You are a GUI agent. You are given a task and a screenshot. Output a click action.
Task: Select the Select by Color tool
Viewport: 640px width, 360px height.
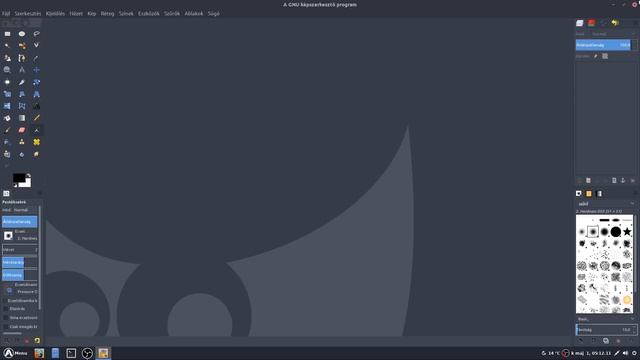pos(22,46)
